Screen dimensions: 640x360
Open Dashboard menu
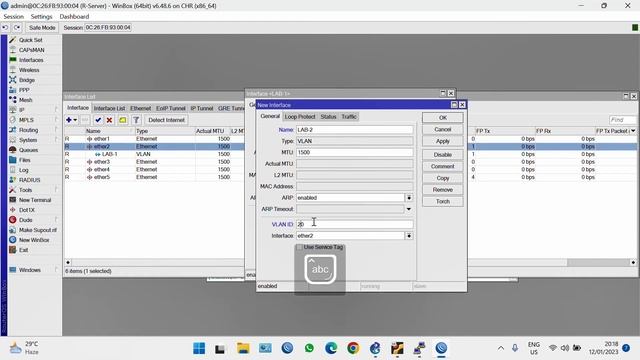click(74, 17)
